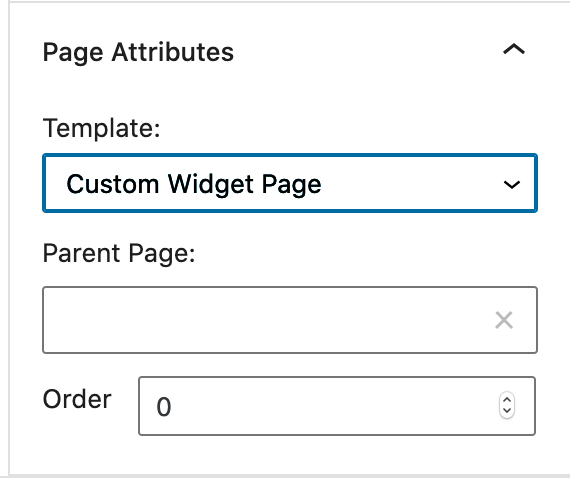The height and width of the screenshot is (482, 570).
Task: Click the Template dropdown arrow icon
Action: [x=511, y=185]
